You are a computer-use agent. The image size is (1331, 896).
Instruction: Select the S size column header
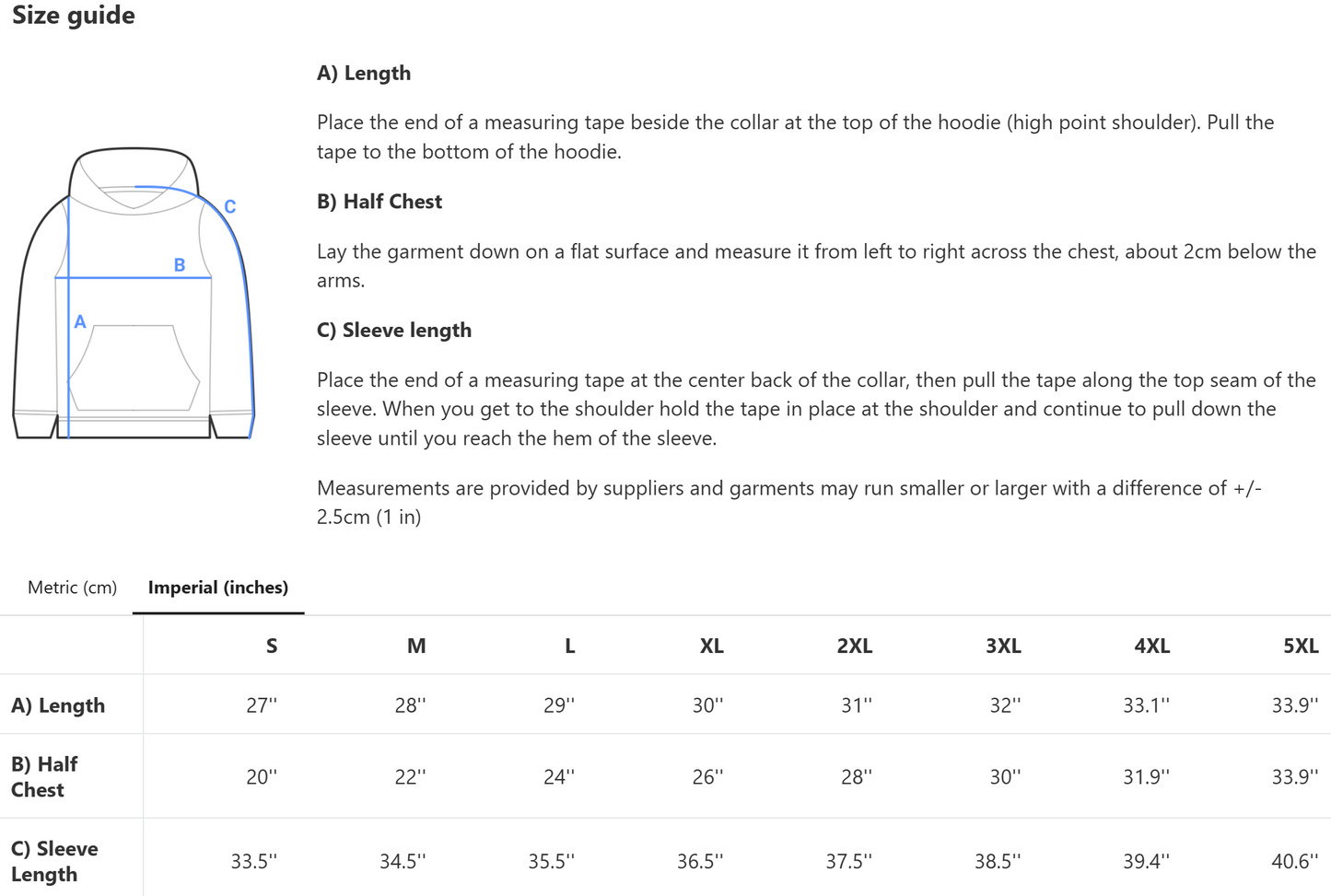point(272,646)
